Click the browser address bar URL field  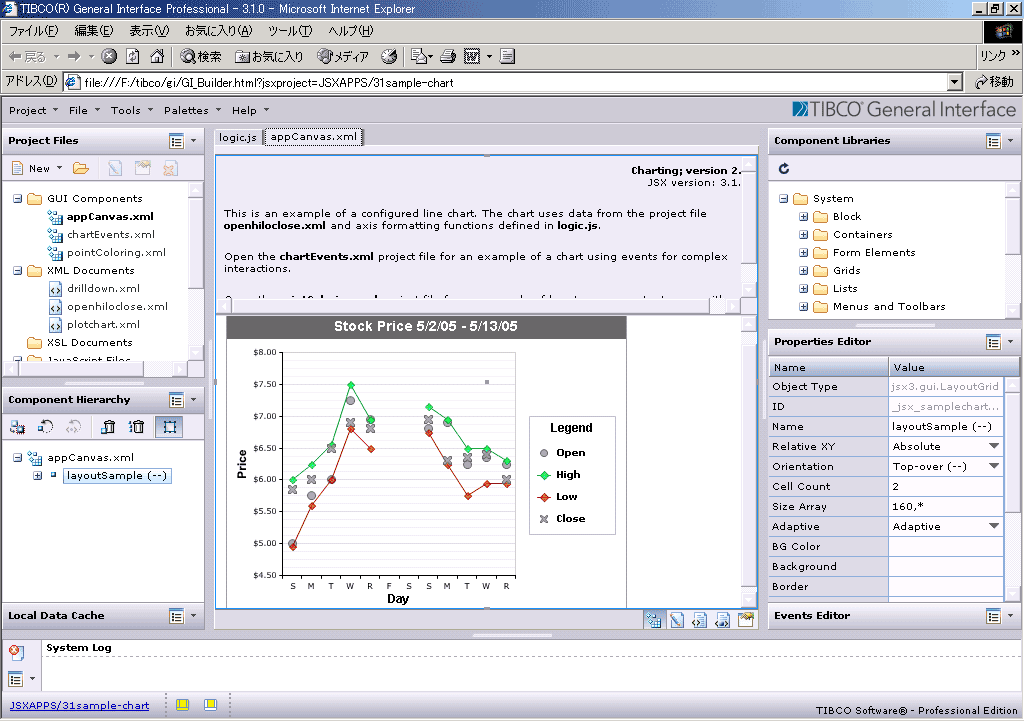tap(513, 82)
